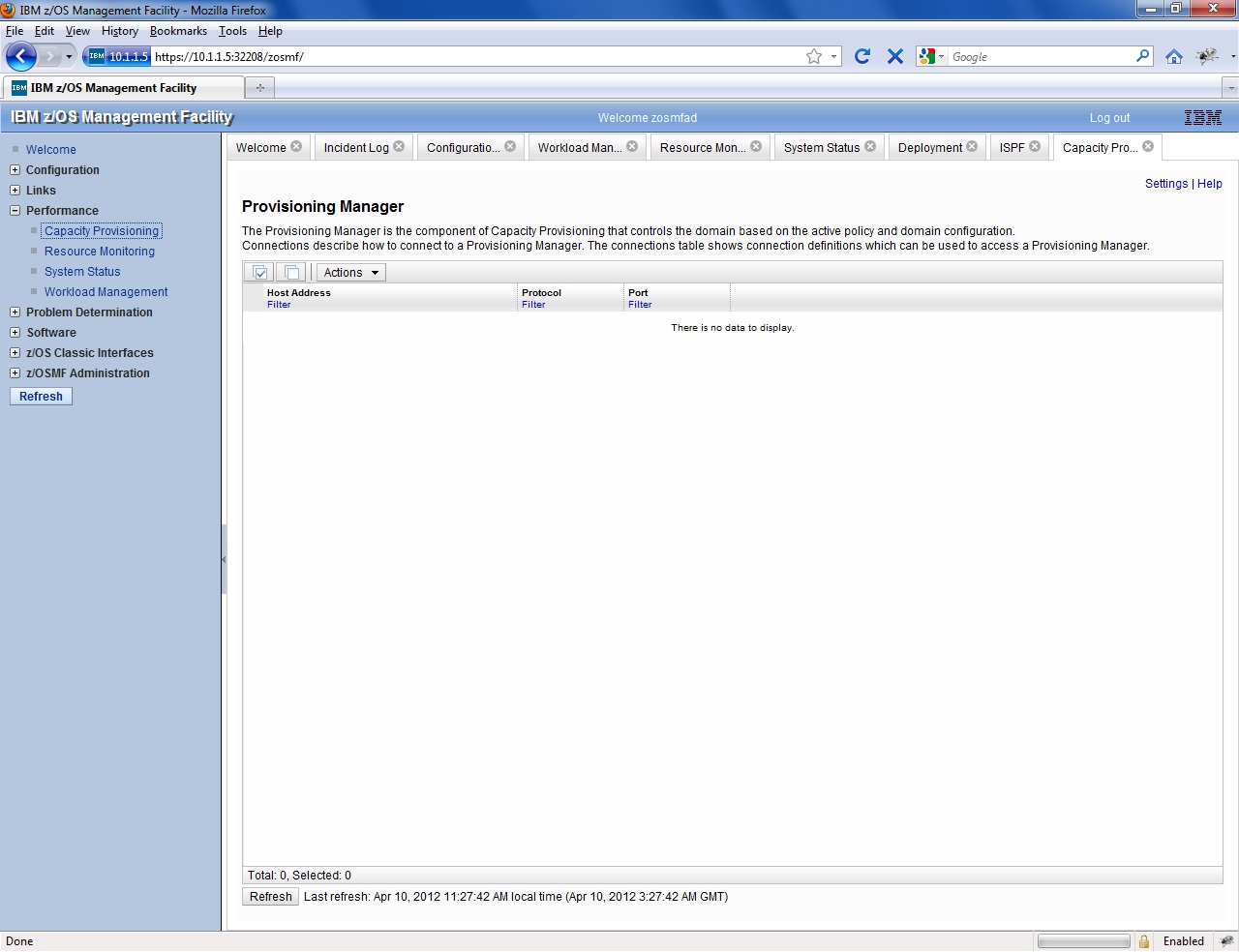Click Filter under Host Address column
The height and width of the screenshot is (952, 1239).
279,305
